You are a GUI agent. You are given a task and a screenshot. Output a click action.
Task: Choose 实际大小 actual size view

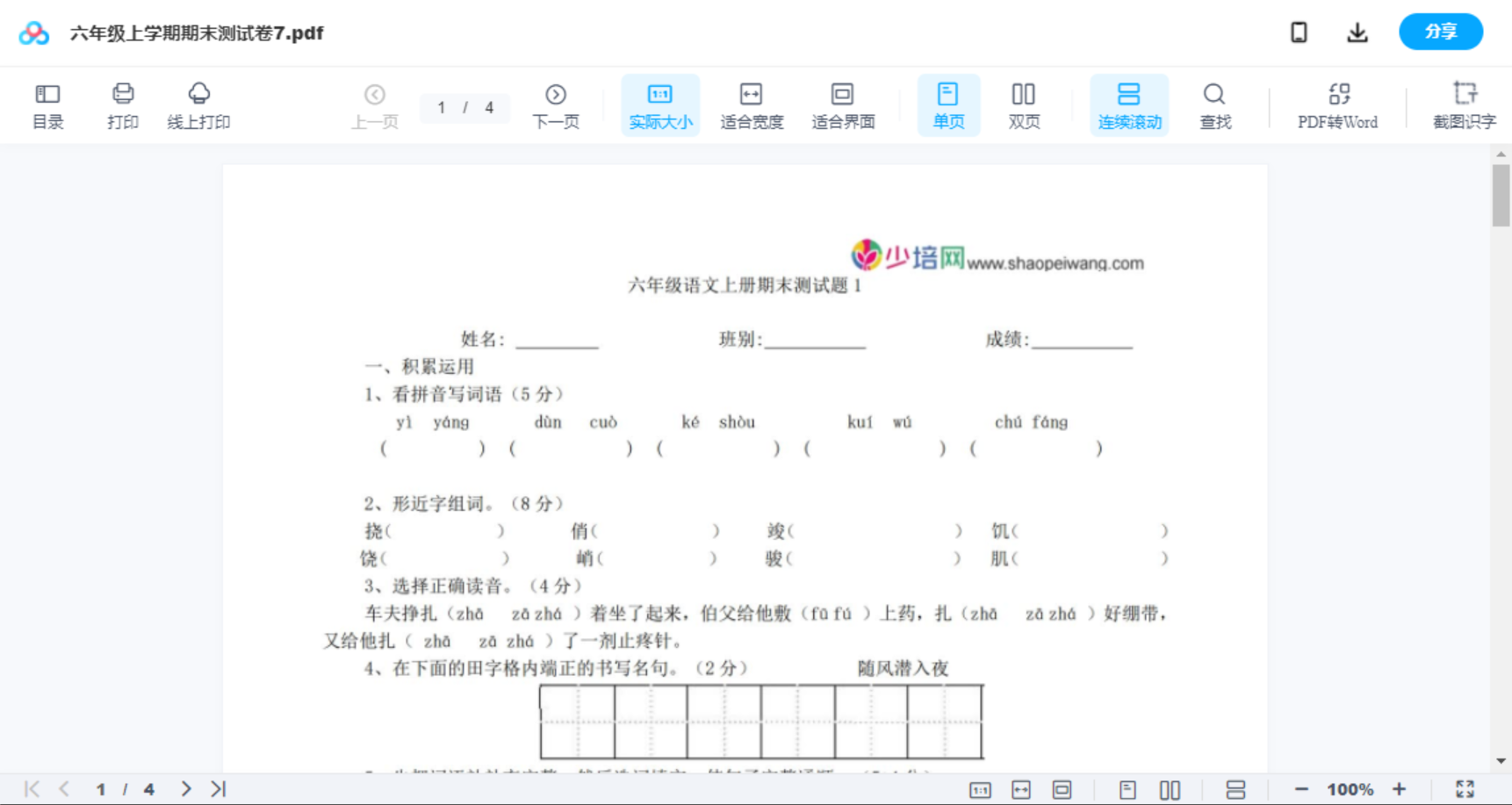pos(660,104)
